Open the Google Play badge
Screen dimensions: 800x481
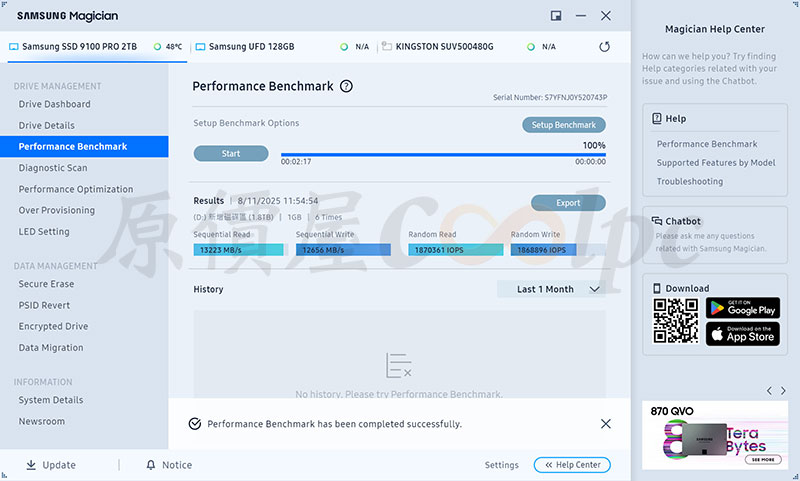[743, 308]
